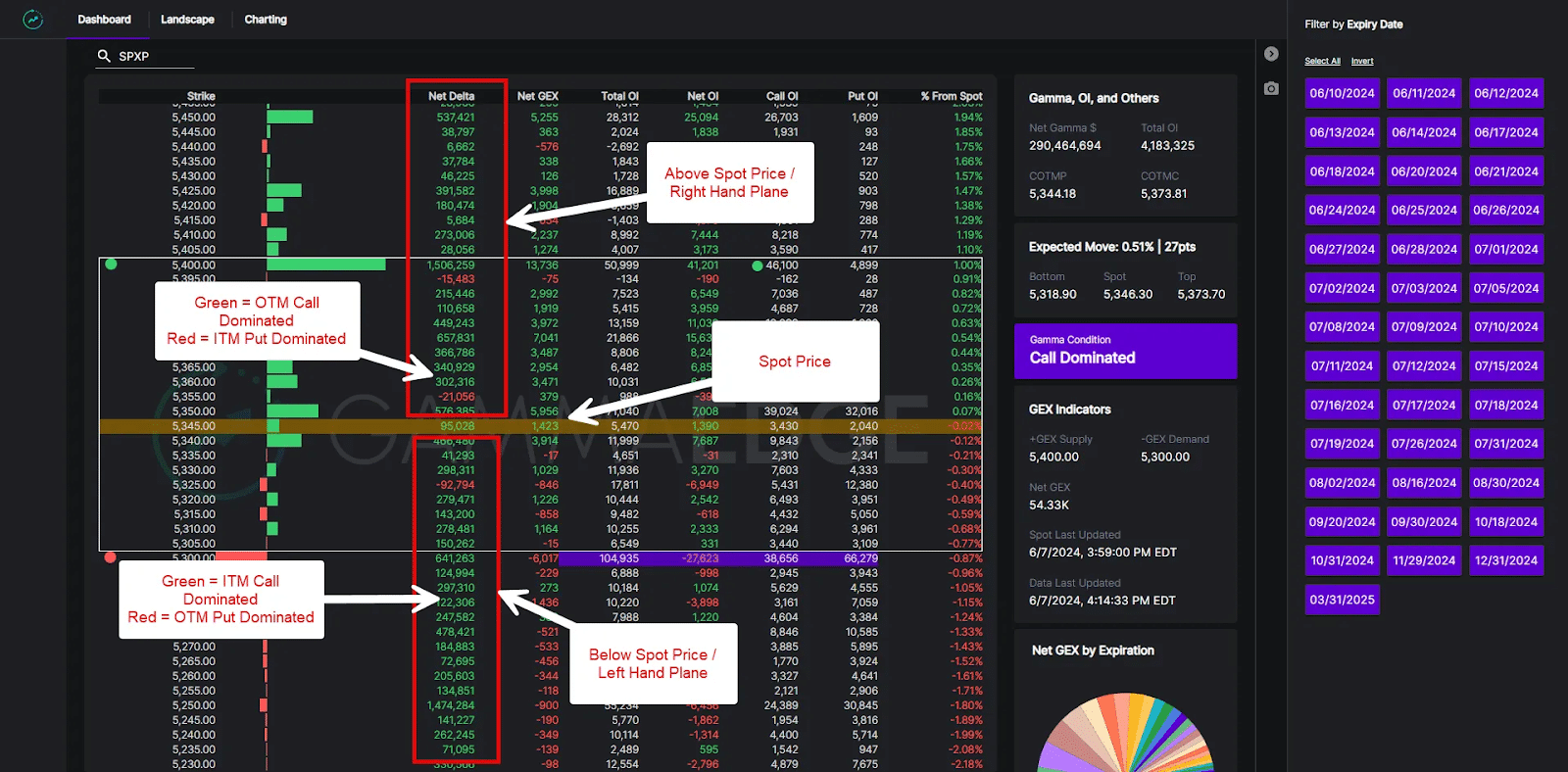The width and height of the screenshot is (1568, 772).
Task: Click the Select All link
Action: pos(1322,61)
